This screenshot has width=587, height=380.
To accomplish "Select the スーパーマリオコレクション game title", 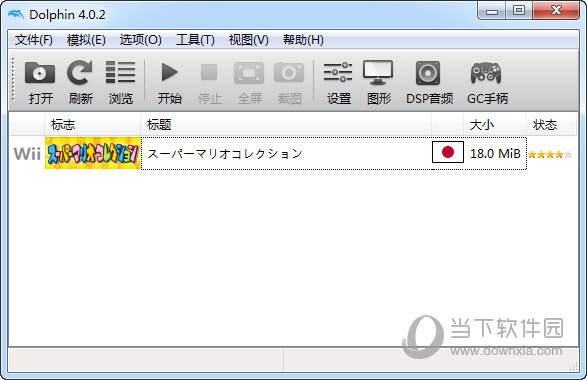I will tap(225, 153).
